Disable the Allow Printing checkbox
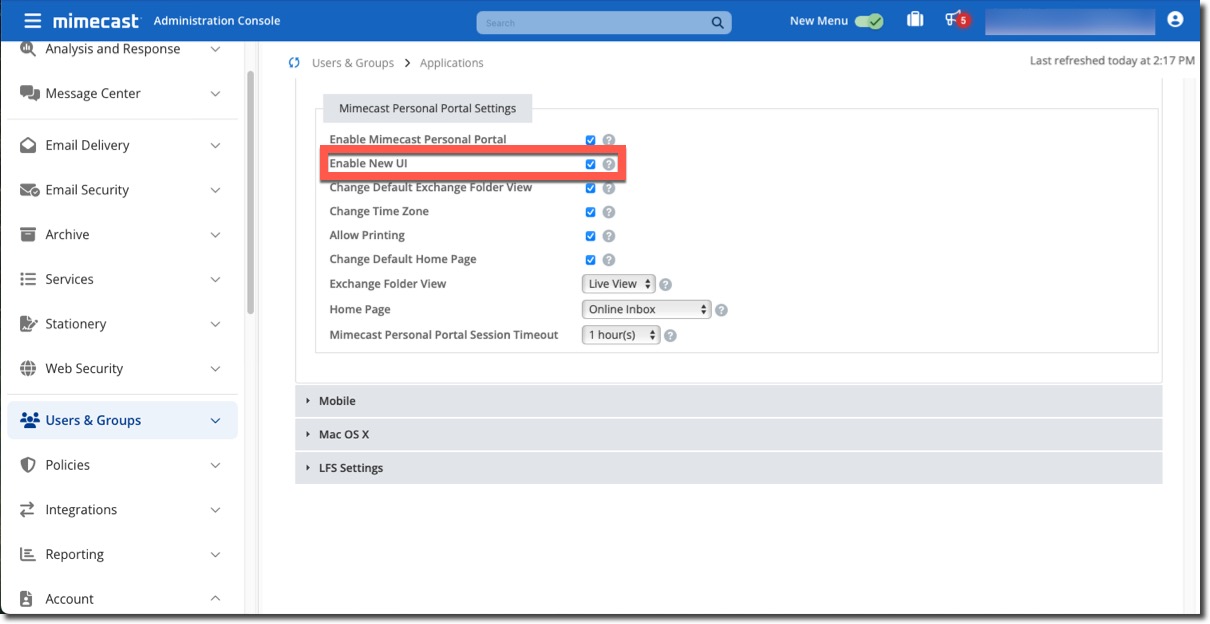1210x624 pixels. click(x=590, y=235)
